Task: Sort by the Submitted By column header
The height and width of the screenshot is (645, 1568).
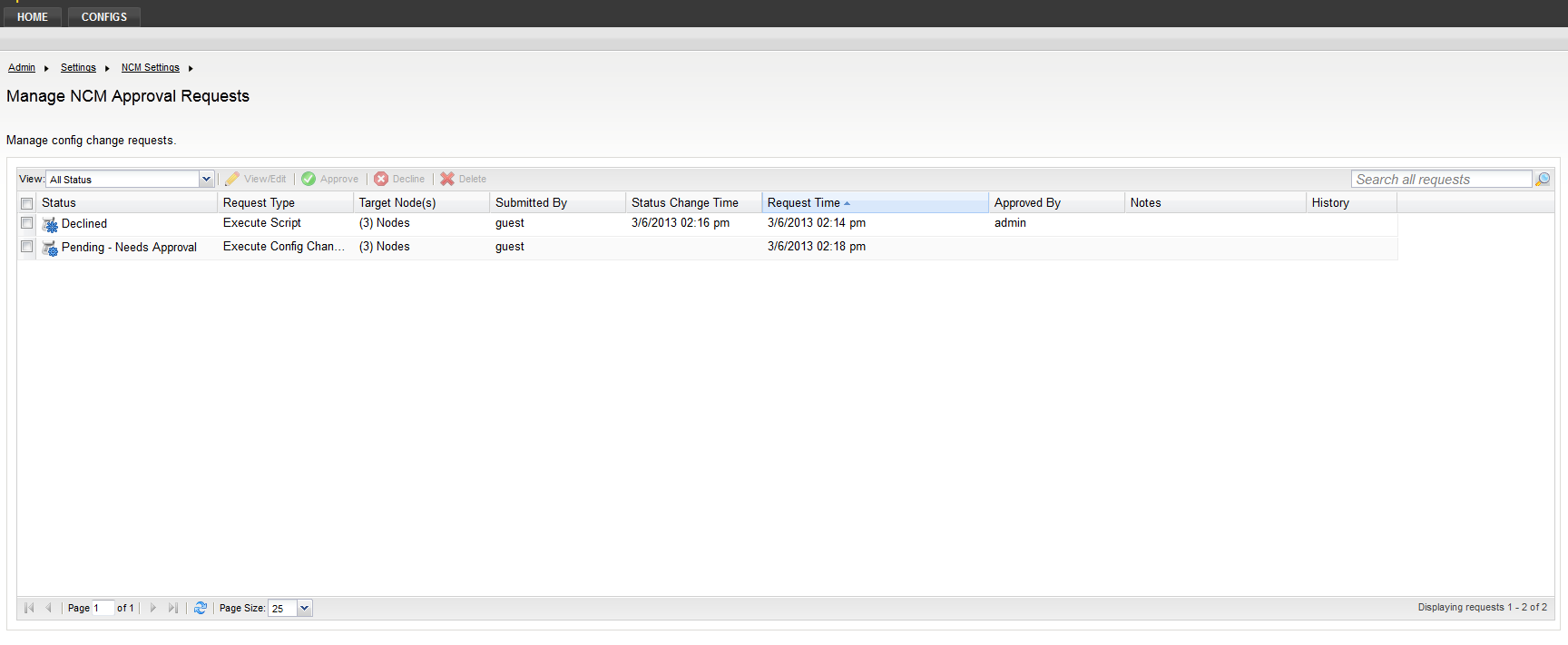Action: click(x=558, y=202)
